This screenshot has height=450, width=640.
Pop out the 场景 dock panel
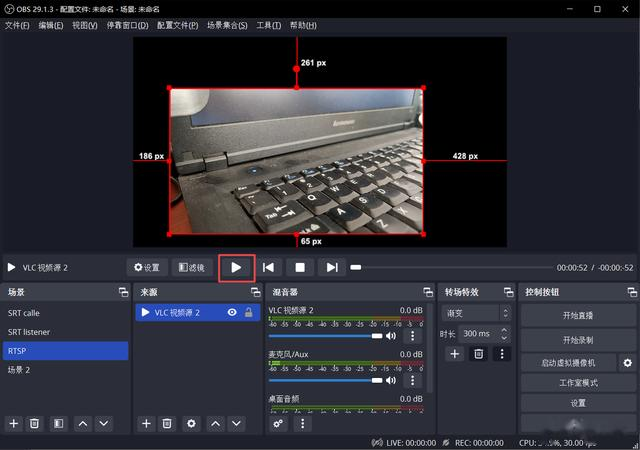coord(123,292)
